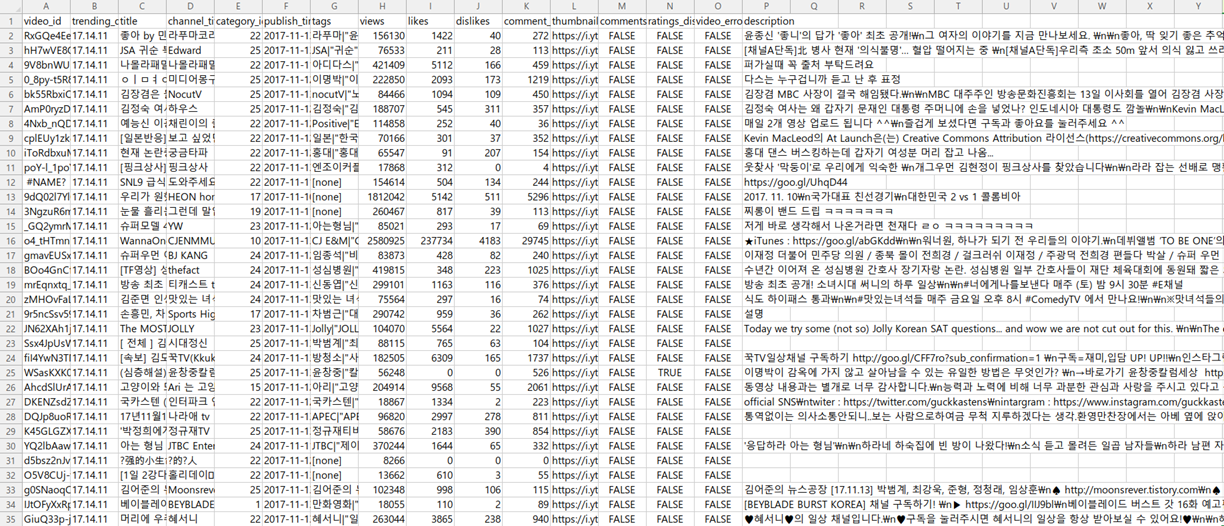Select row number 25 header

pyautogui.click(x=10, y=371)
